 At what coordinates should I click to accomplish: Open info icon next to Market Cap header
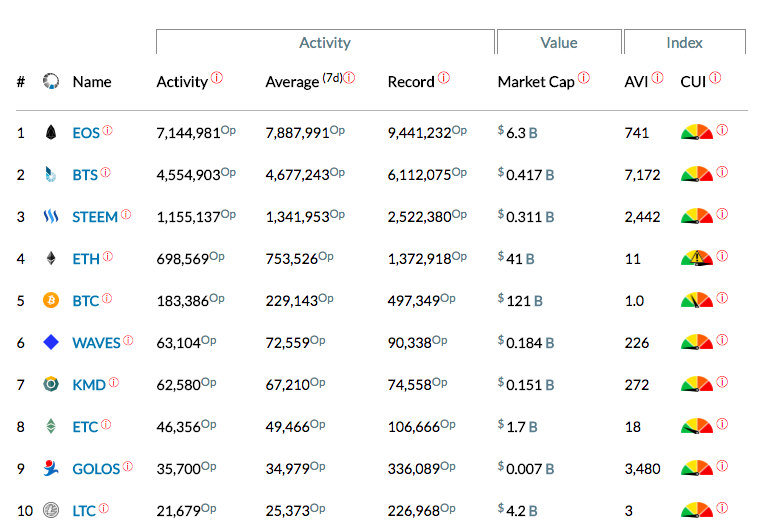[584, 78]
